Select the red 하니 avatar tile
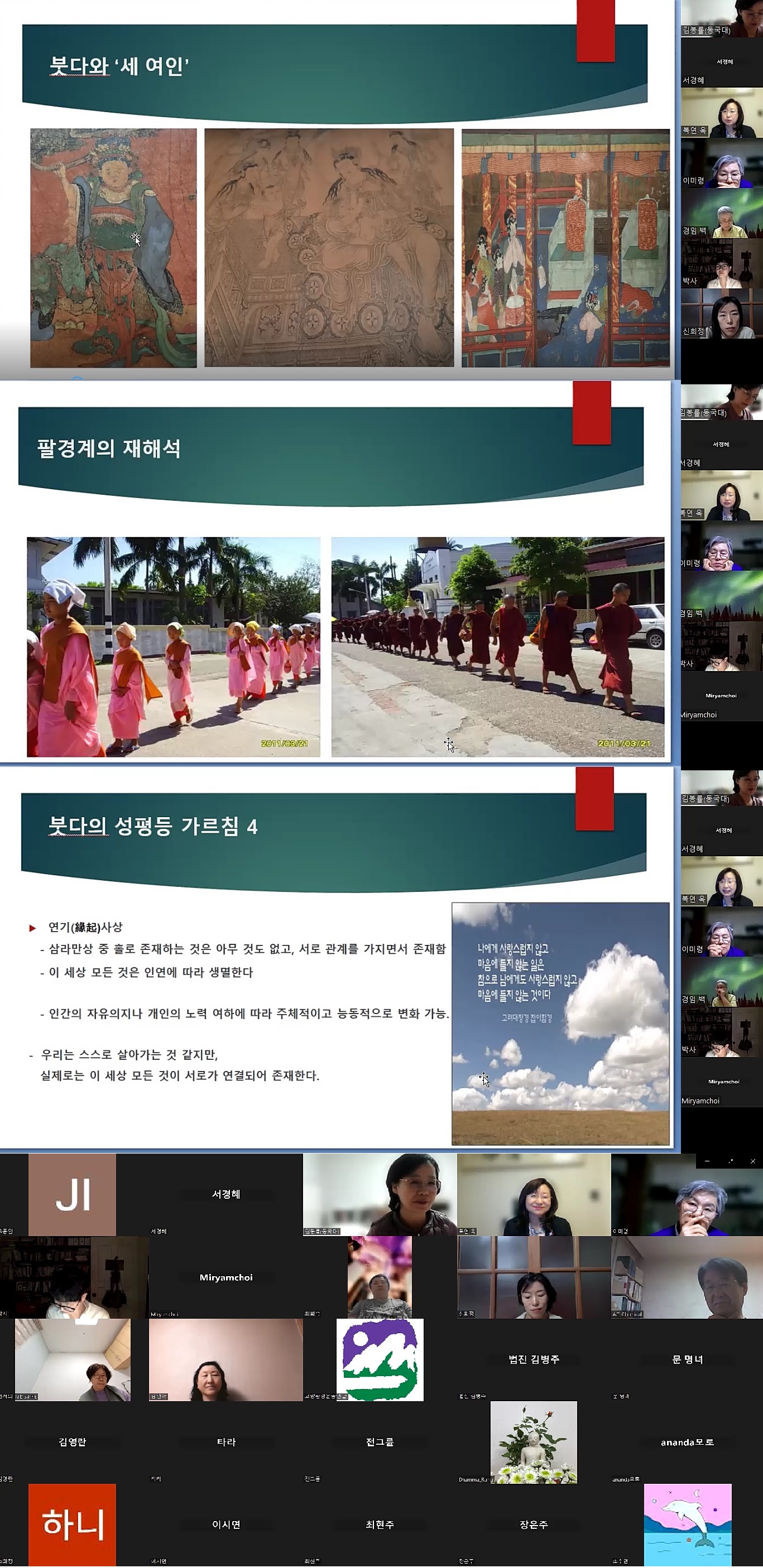763x1568 pixels. [73, 1524]
